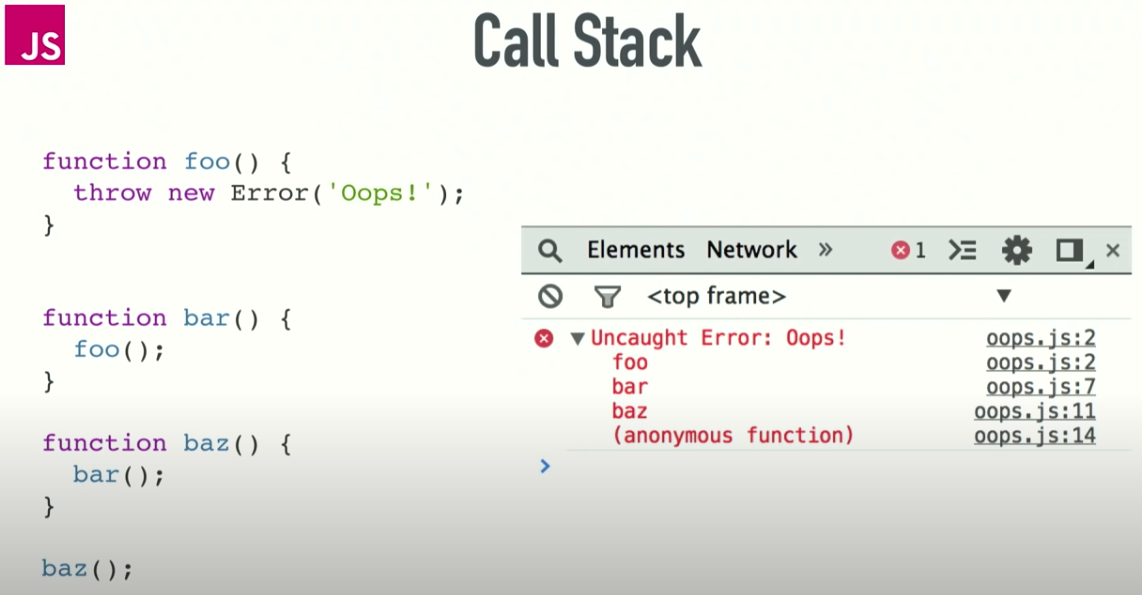Open the oops.js:14 source link
This screenshot has height=595, width=1142.
1034,435
